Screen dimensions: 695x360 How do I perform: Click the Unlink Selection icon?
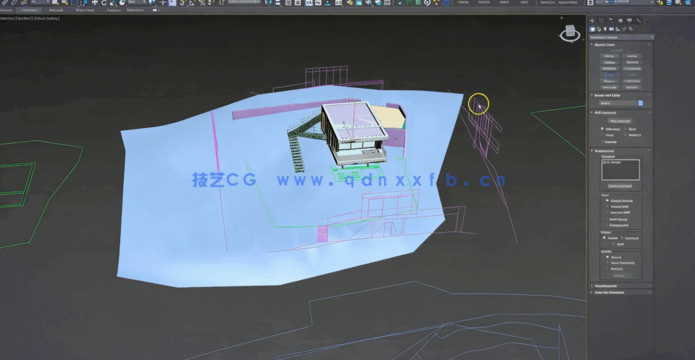pyautogui.click(x=14, y=3)
